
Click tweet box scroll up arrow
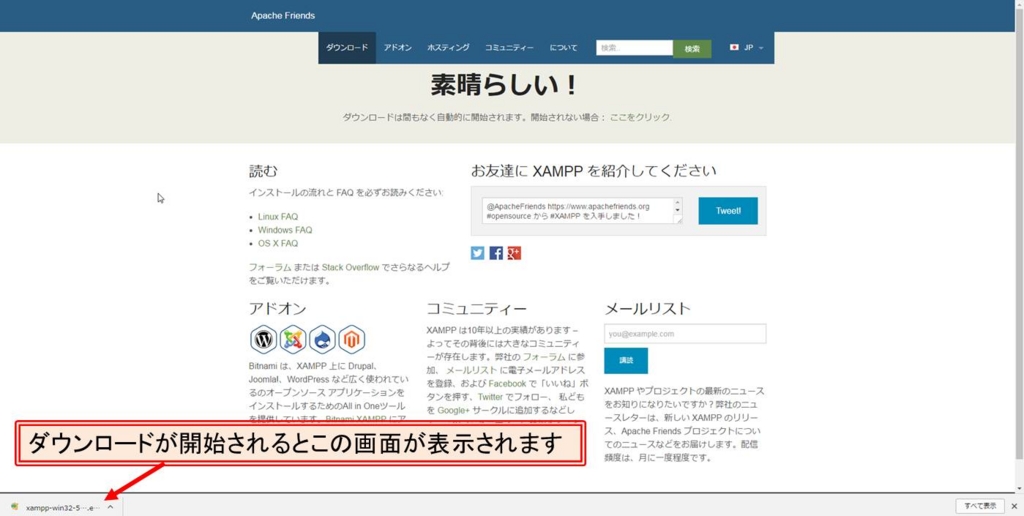click(677, 203)
